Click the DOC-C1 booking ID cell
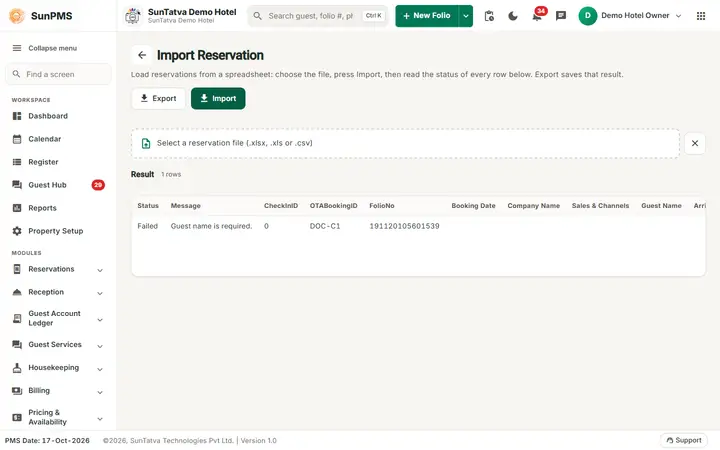 coord(325,226)
